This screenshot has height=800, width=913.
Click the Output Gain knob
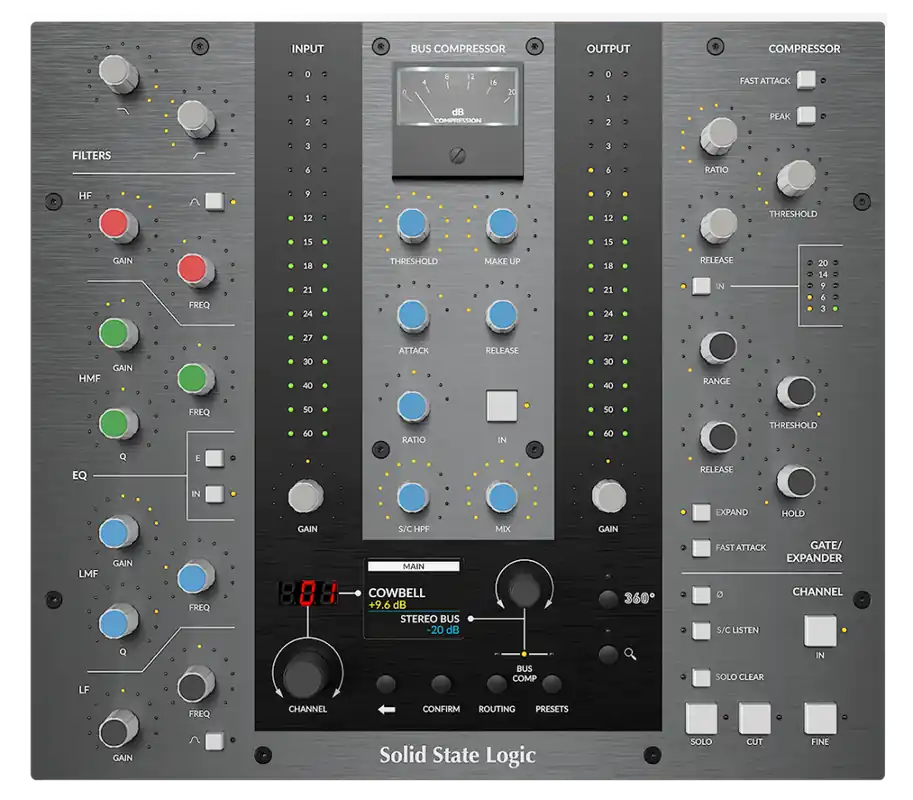609,497
